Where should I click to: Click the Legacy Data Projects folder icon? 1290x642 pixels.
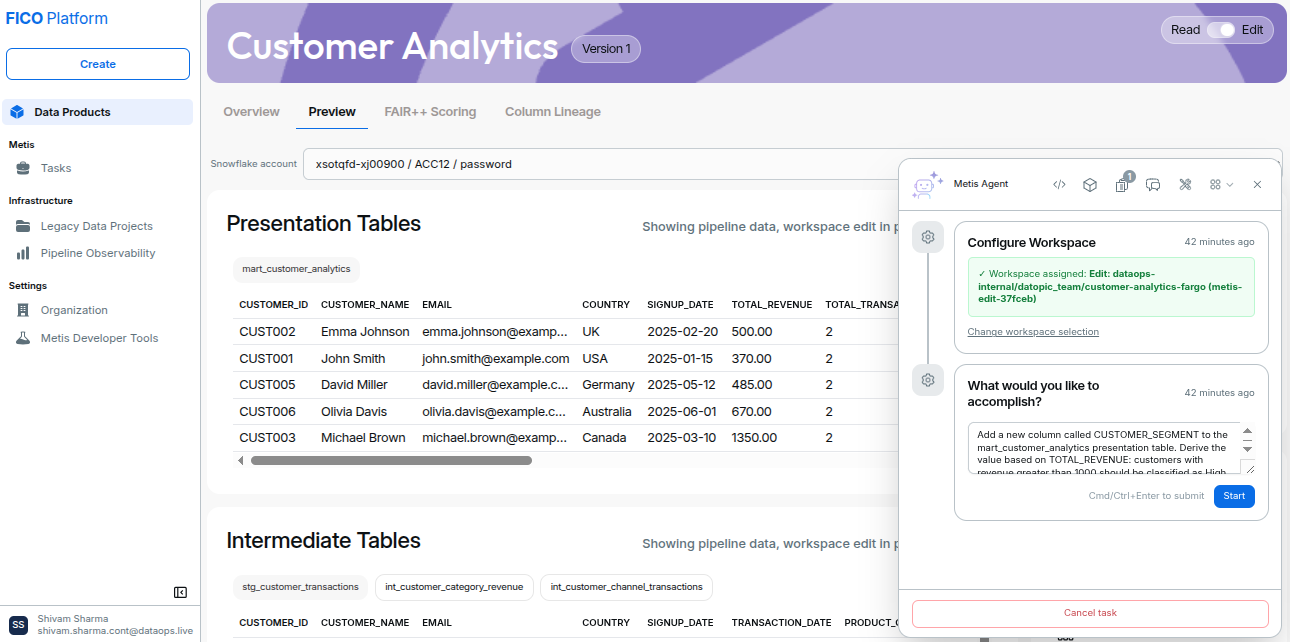pyautogui.click(x=23, y=226)
